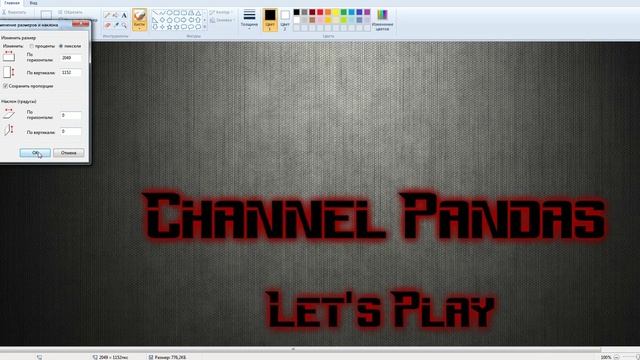Open the shape Fill (Заливка) dropdown

coord(222,20)
